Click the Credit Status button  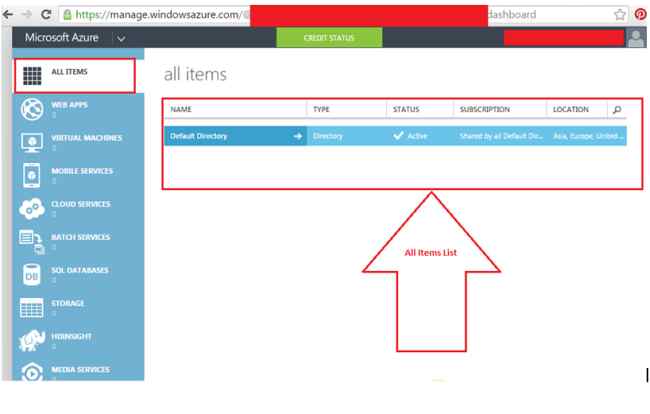coord(329,38)
